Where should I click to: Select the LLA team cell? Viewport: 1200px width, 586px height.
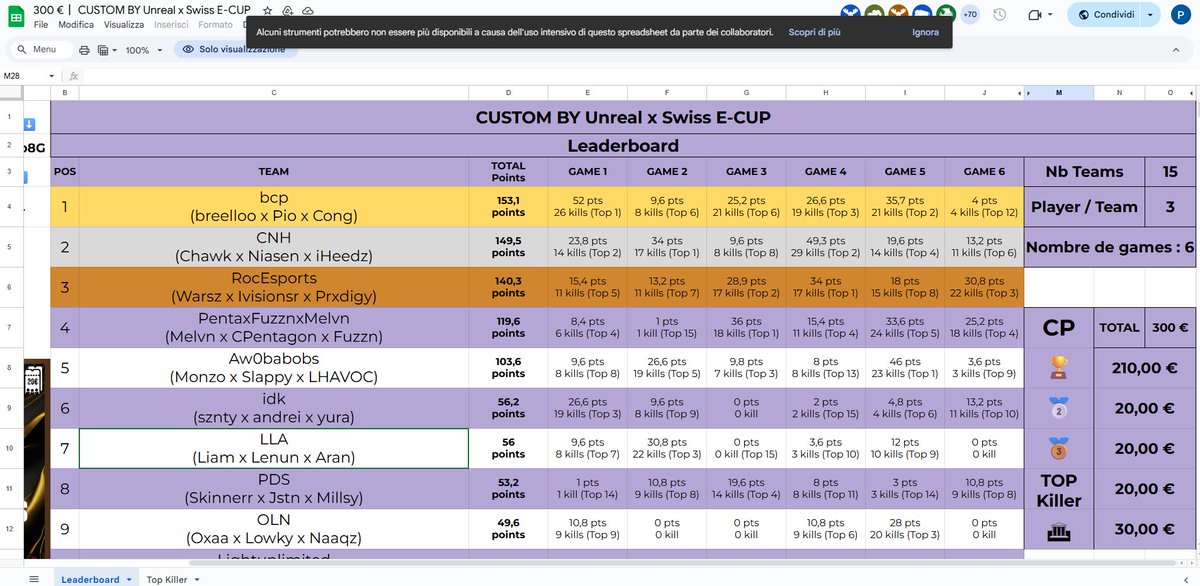point(274,449)
